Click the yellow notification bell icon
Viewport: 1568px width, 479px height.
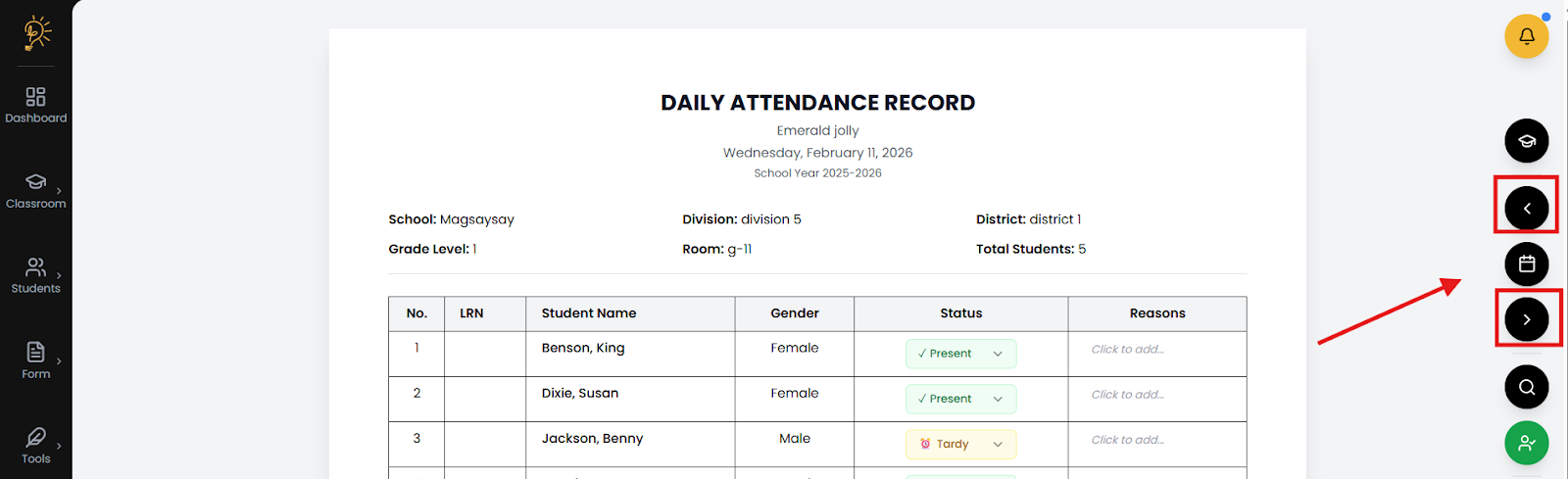point(1526,36)
